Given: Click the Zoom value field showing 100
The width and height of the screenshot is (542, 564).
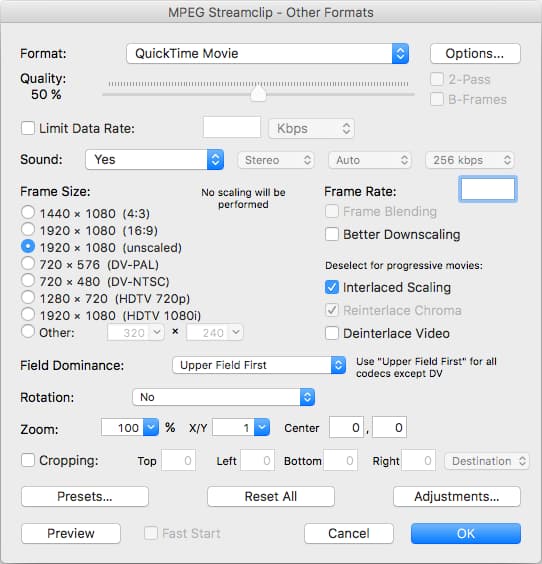Looking at the screenshot, I should tap(122, 427).
